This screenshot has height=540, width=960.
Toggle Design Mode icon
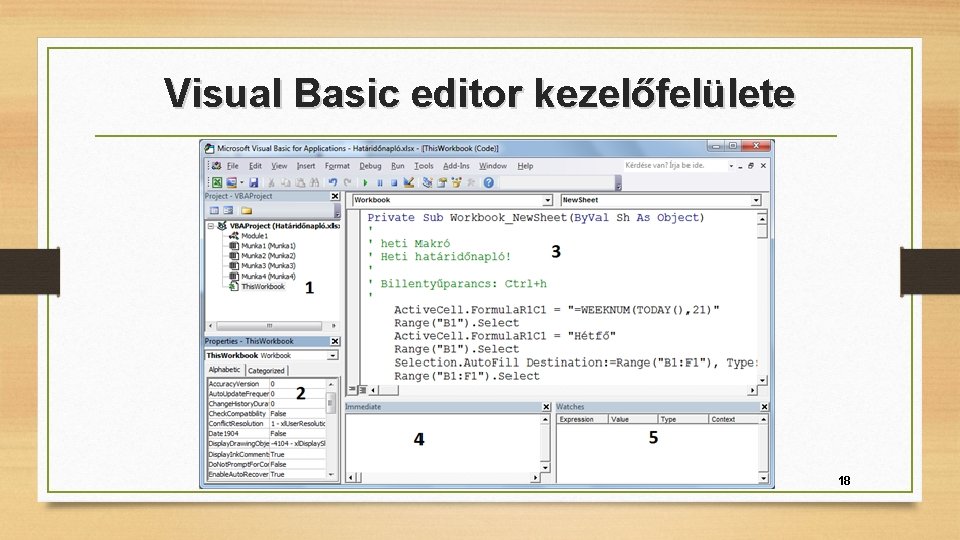(409, 182)
